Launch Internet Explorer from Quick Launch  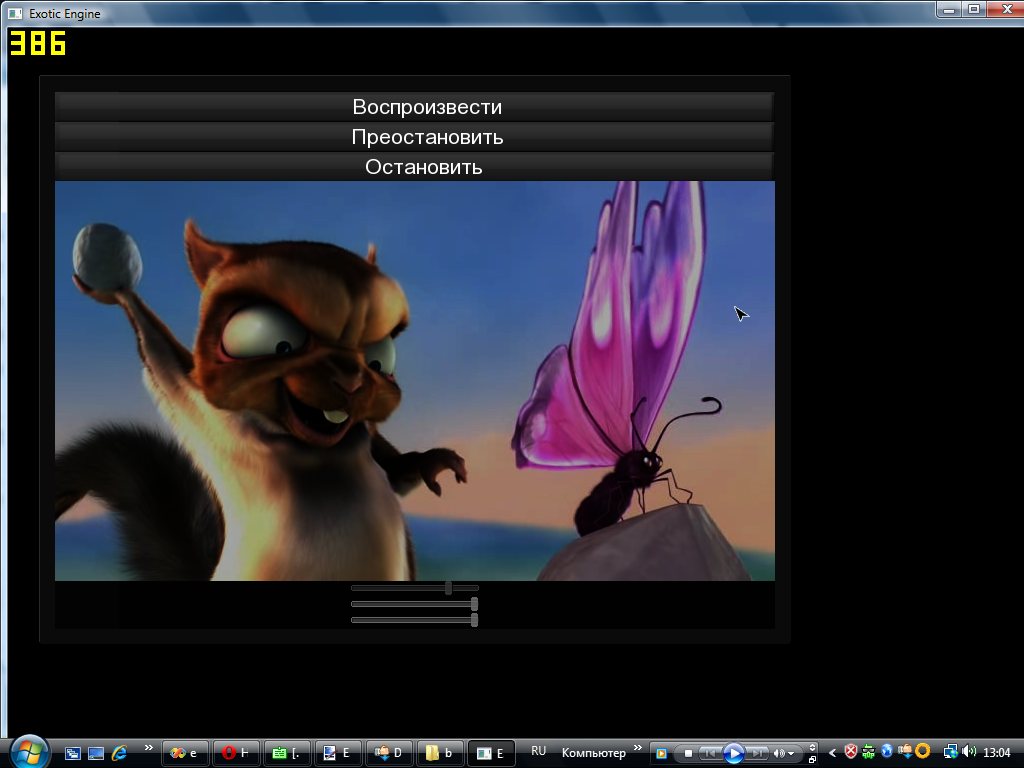[120, 753]
